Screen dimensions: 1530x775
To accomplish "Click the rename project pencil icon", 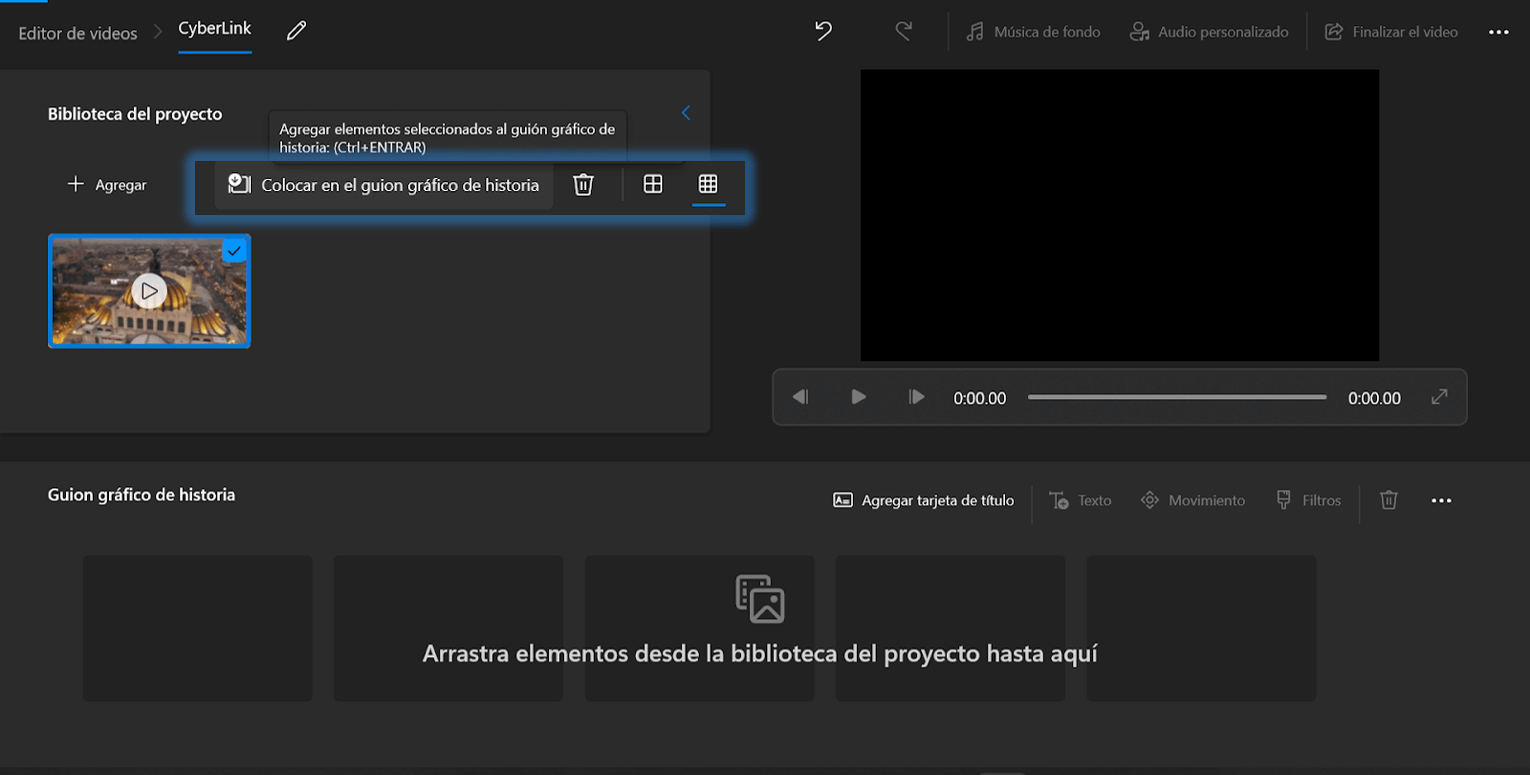I will tap(296, 31).
